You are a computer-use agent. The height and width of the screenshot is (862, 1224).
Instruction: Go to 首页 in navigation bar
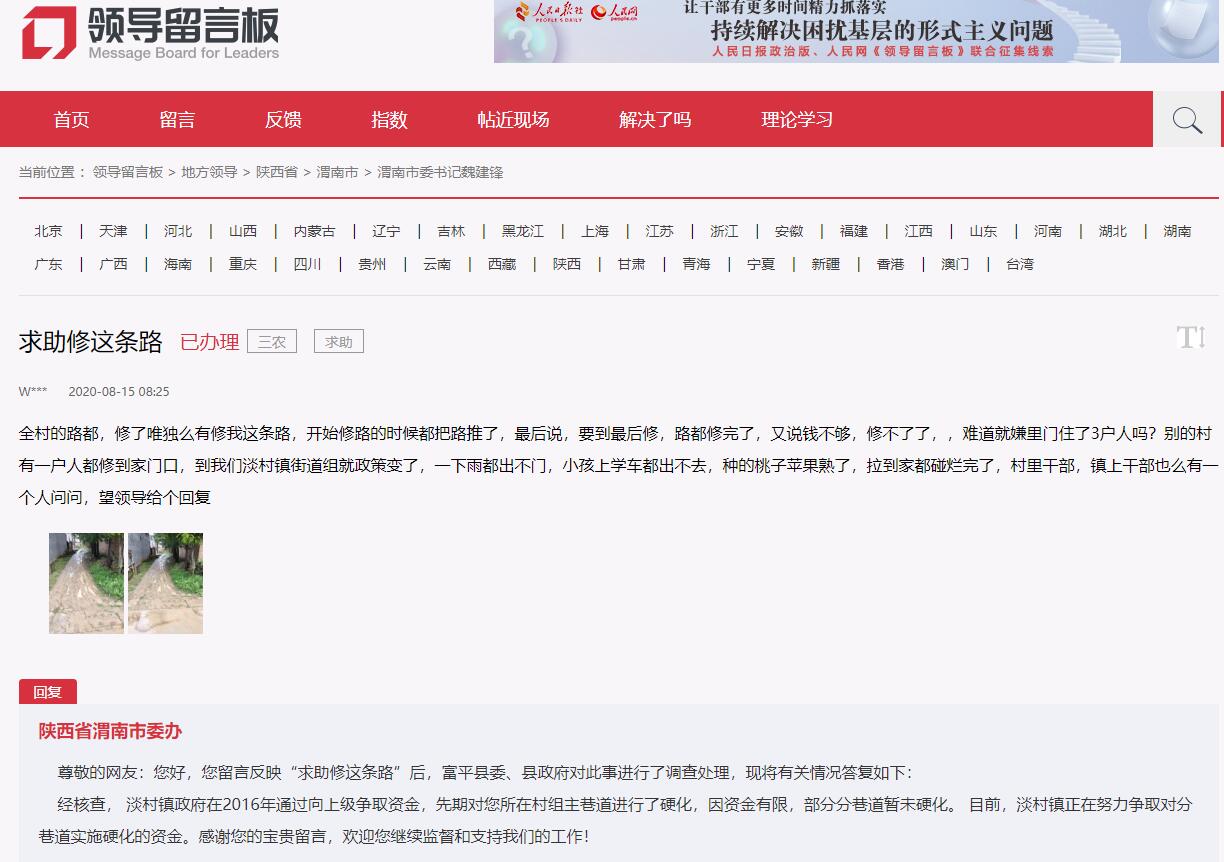(71, 120)
